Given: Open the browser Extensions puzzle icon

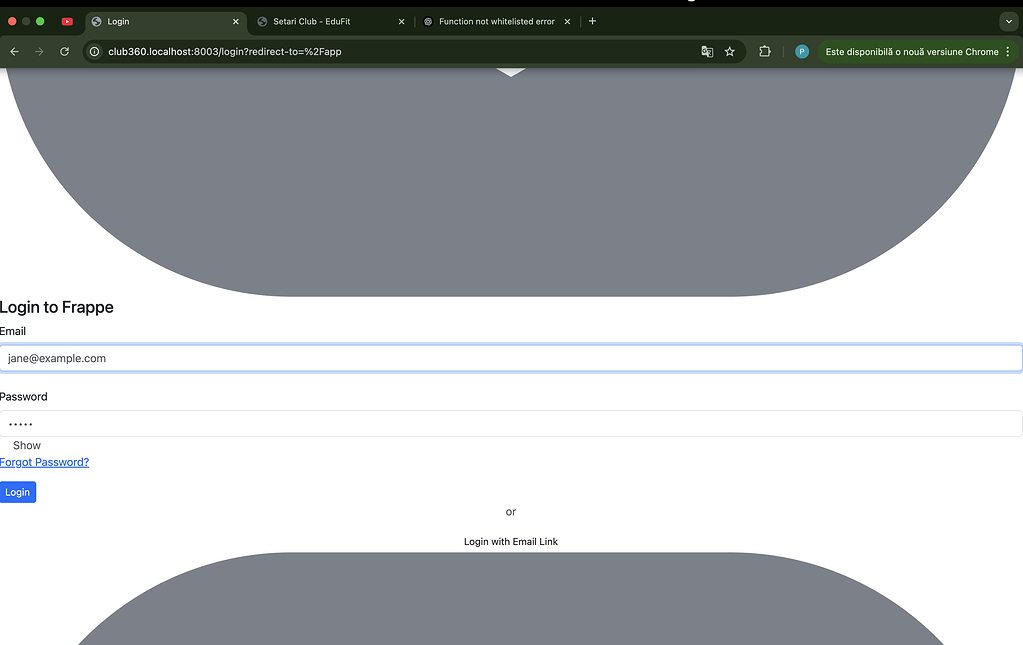Looking at the screenshot, I should pyautogui.click(x=764, y=51).
